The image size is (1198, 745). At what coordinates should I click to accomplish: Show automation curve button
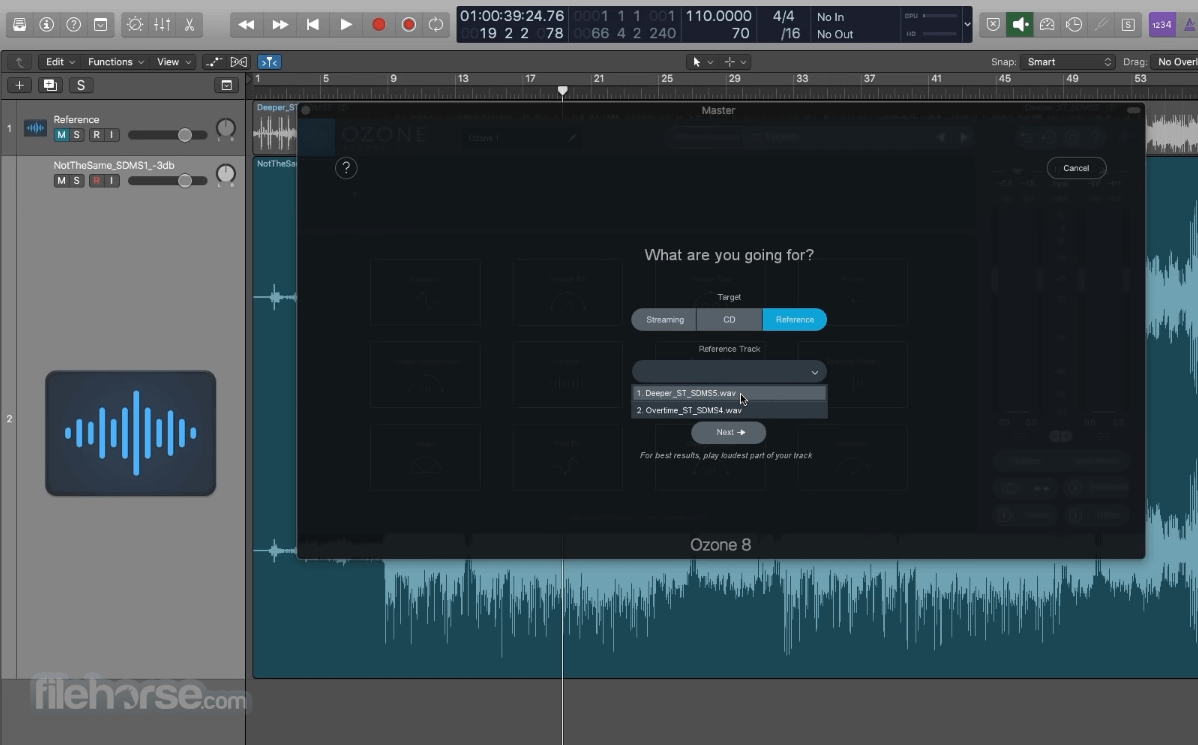pyautogui.click(x=214, y=62)
